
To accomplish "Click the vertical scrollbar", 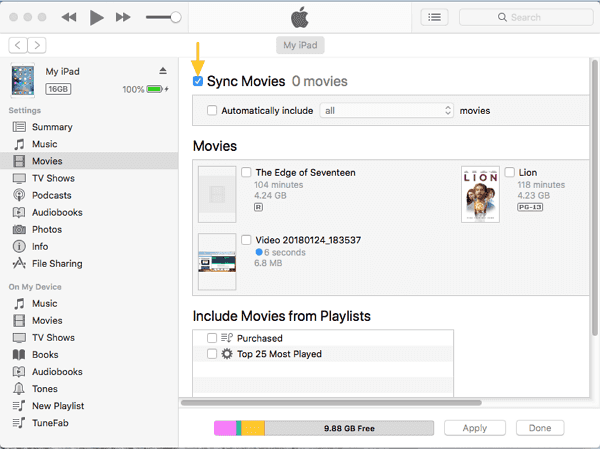I will tap(595, 198).
